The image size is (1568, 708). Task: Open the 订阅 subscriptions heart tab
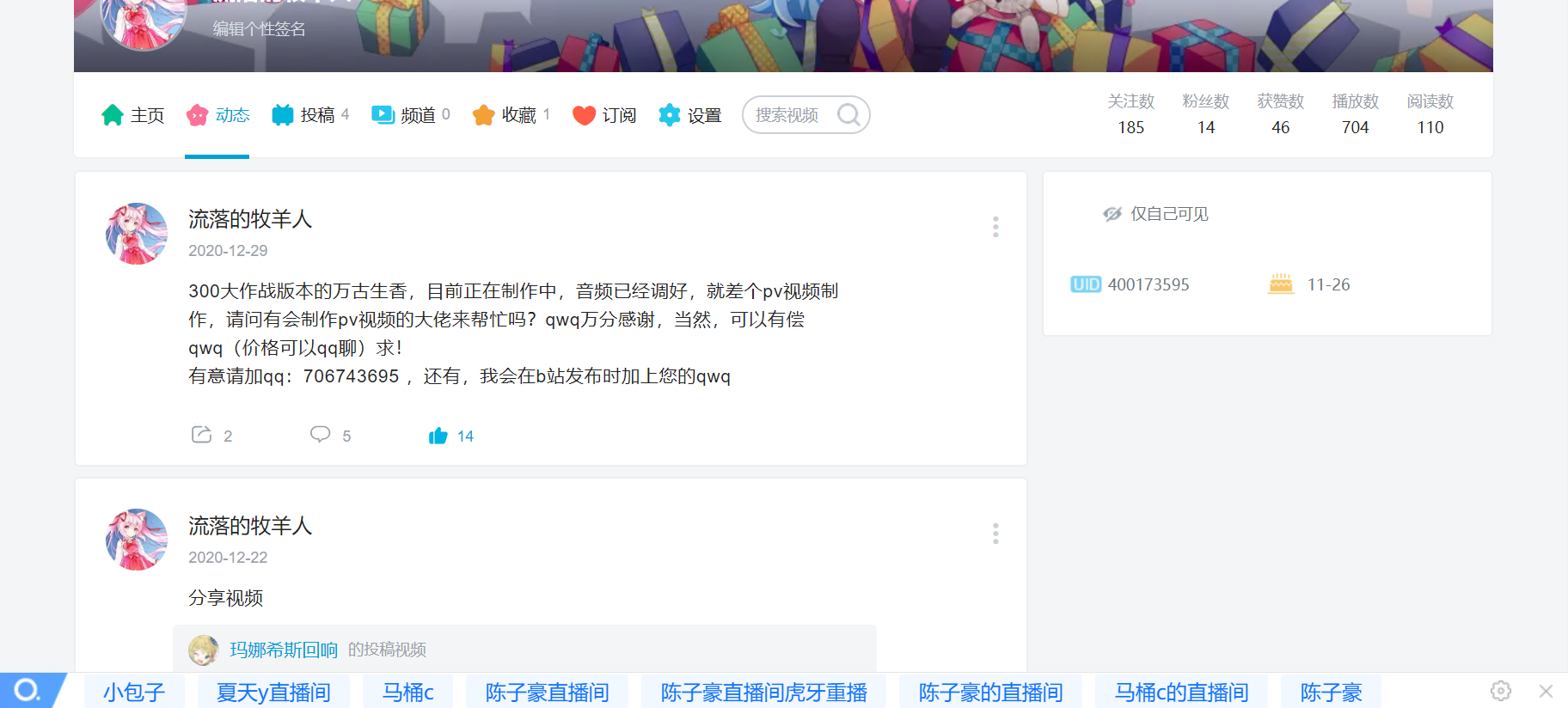(x=604, y=115)
